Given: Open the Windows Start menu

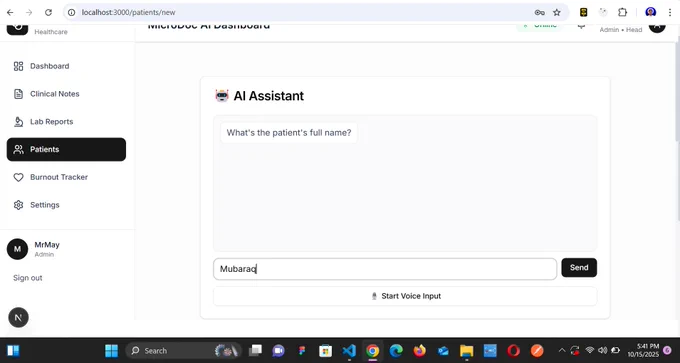Looking at the screenshot, I should tap(111, 350).
